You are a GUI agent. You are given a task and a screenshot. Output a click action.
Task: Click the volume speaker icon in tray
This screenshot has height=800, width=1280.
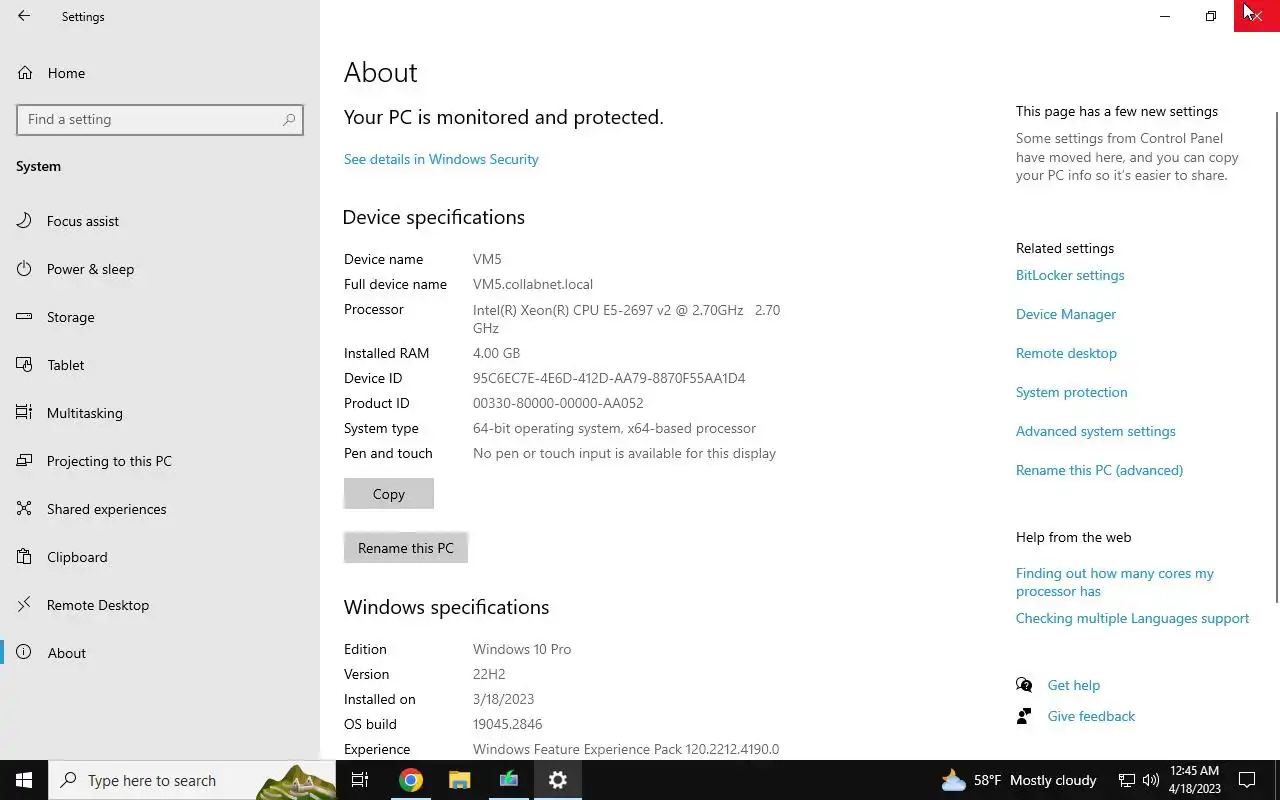[1151, 780]
